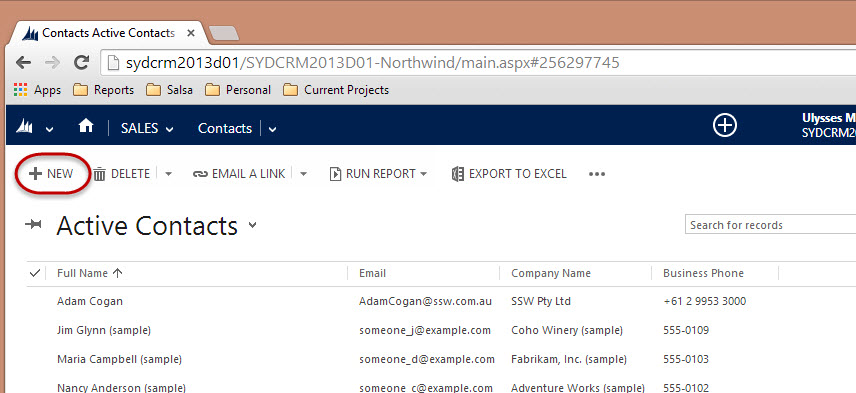
Task: Open Adam Cogan contact record
Action: [x=90, y=301]
